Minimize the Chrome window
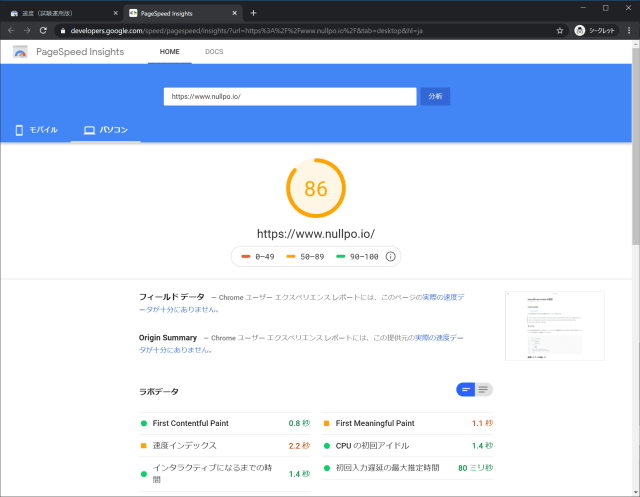This screenshot has height=497, width=640. tap(583, 8)
